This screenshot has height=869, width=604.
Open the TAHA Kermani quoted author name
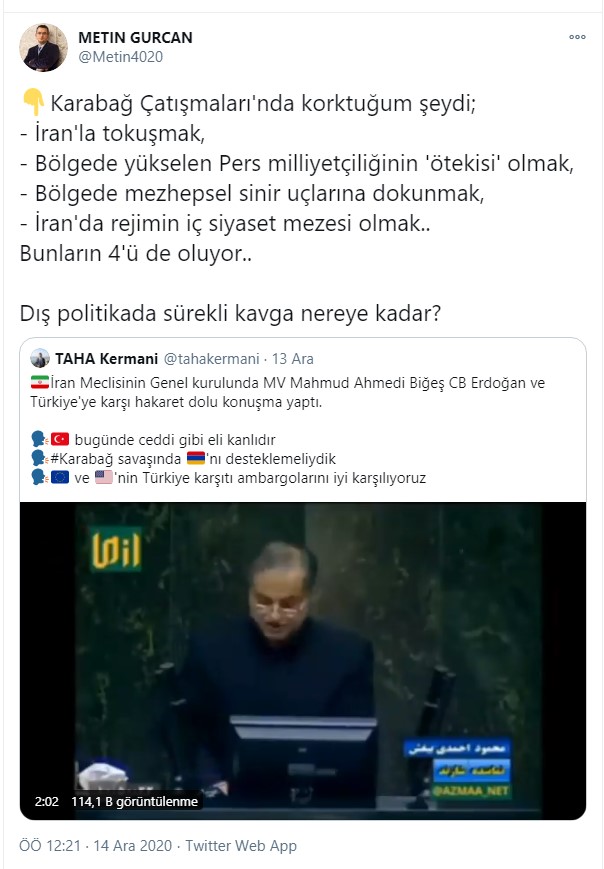tap(106, 359)
